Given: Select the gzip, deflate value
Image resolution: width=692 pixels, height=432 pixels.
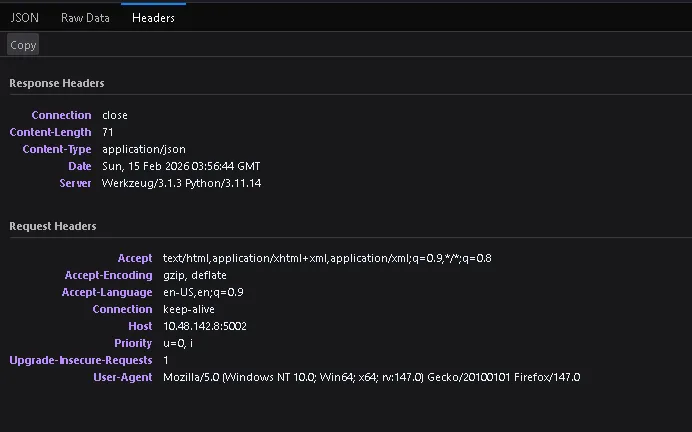Looking at the screenshot, I should tap(194, 275).
